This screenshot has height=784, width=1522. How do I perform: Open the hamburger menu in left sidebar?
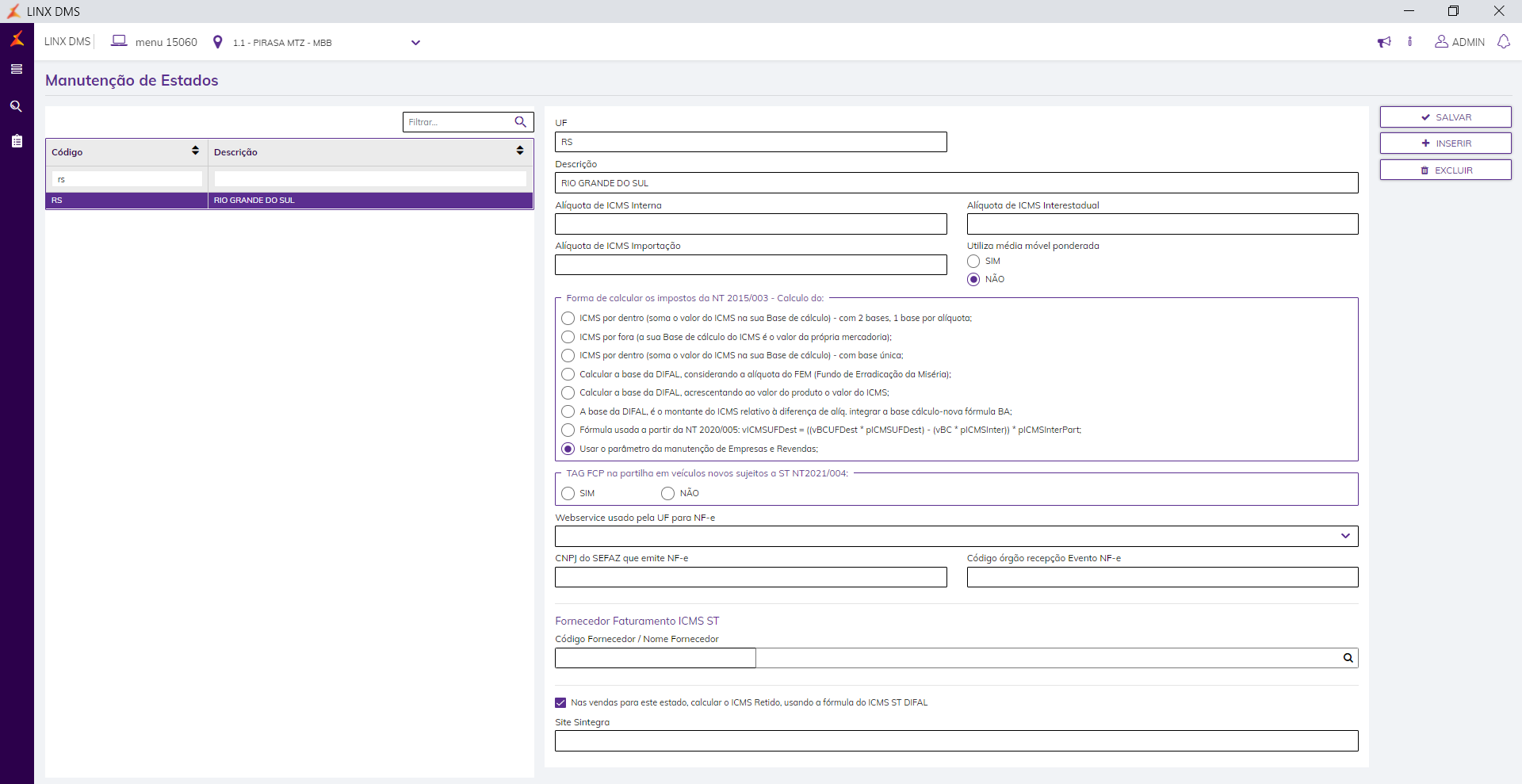point(16,70)
